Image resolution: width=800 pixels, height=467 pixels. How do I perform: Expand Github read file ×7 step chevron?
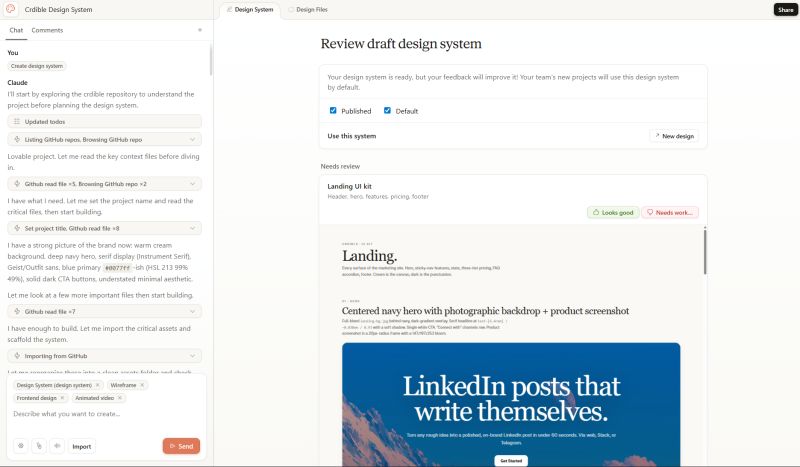(x=192, y=311)
